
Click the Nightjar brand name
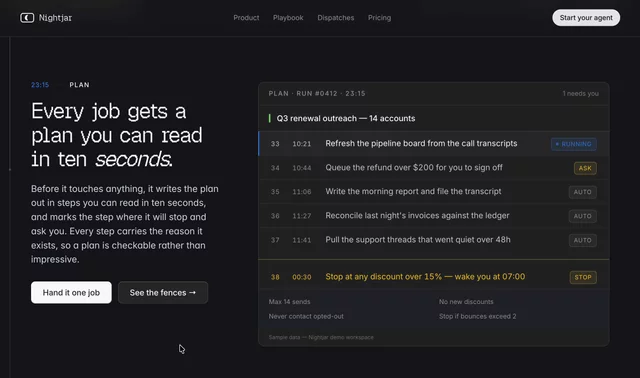click(55, 18)
